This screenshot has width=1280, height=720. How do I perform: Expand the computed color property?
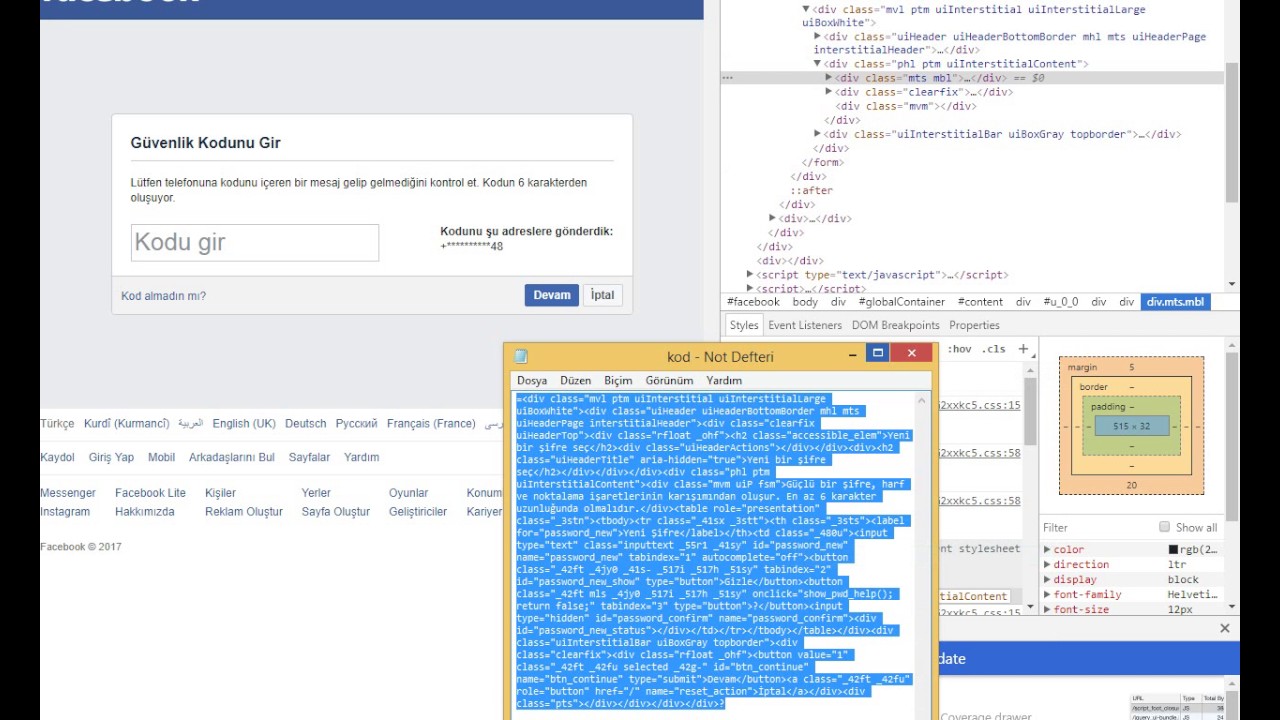click(1047, 550)
